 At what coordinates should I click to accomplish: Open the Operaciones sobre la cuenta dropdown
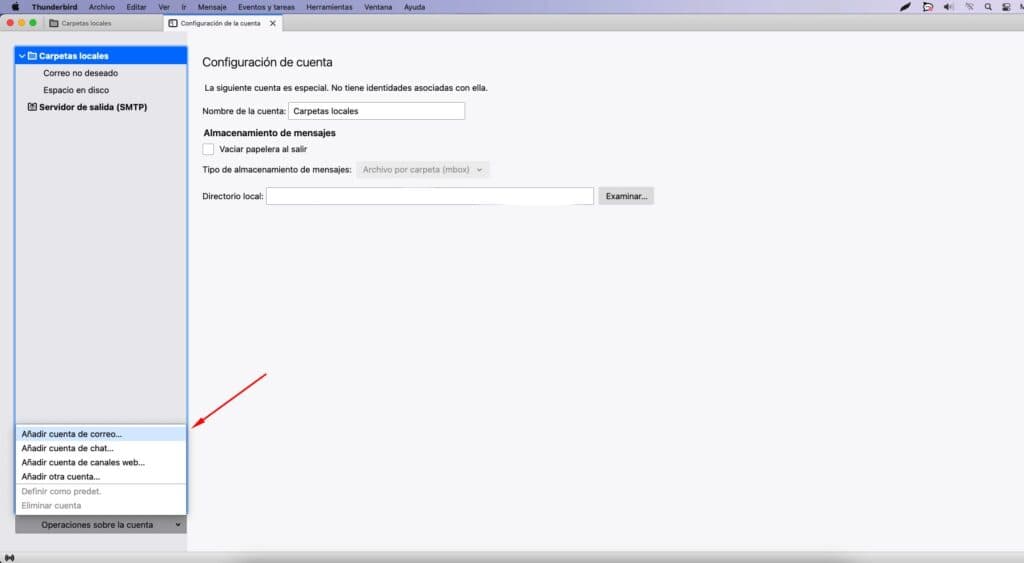tap(100, 524)
